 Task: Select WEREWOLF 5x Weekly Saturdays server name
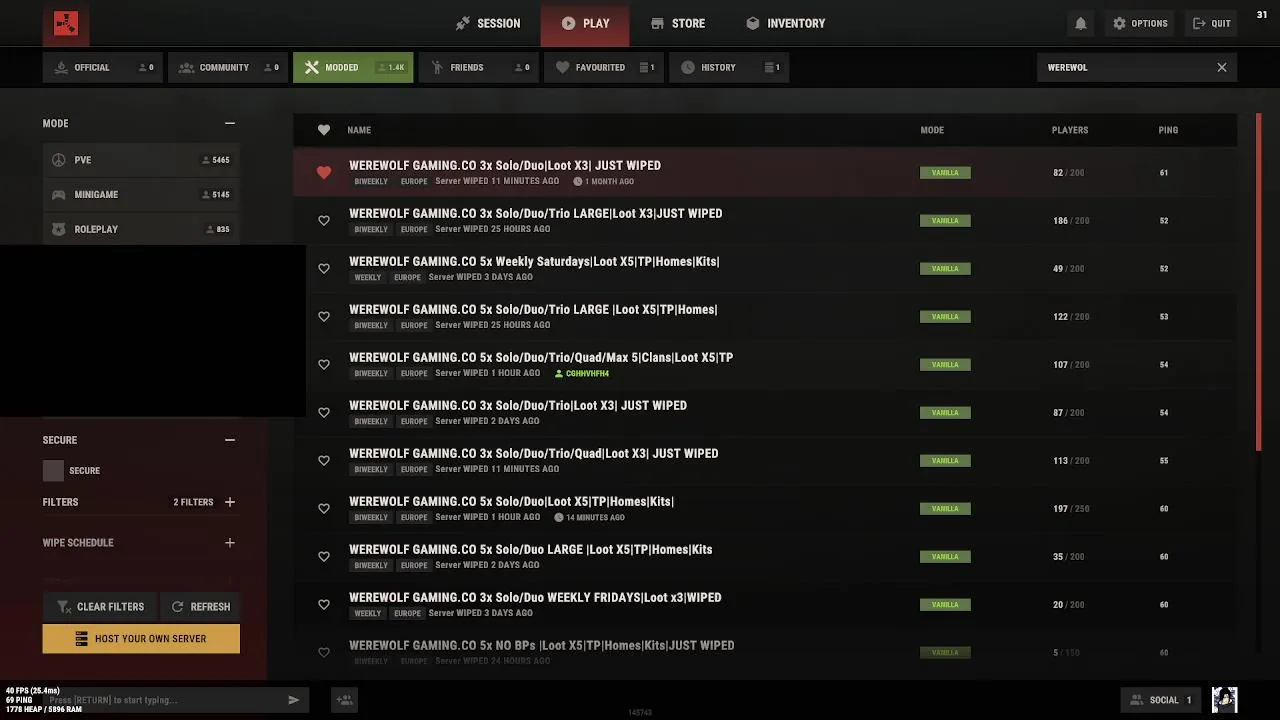534,261
